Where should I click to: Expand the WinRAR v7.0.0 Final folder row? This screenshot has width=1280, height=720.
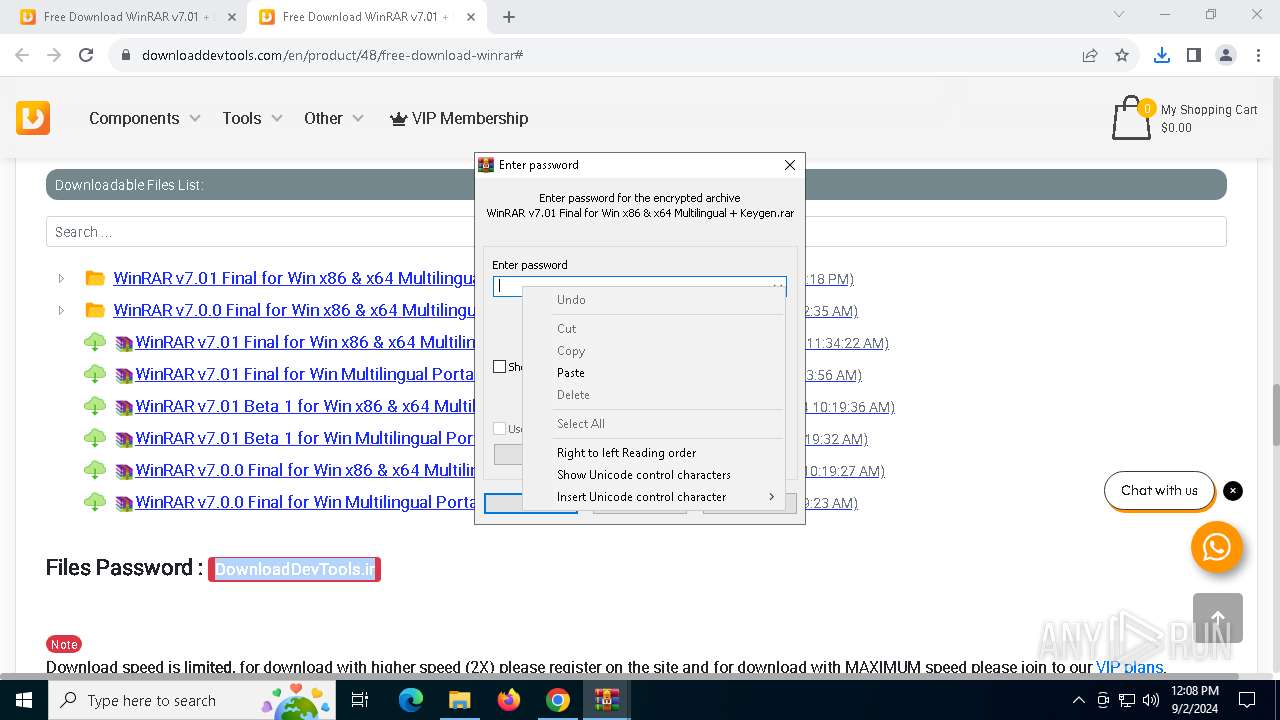[61, 311]
